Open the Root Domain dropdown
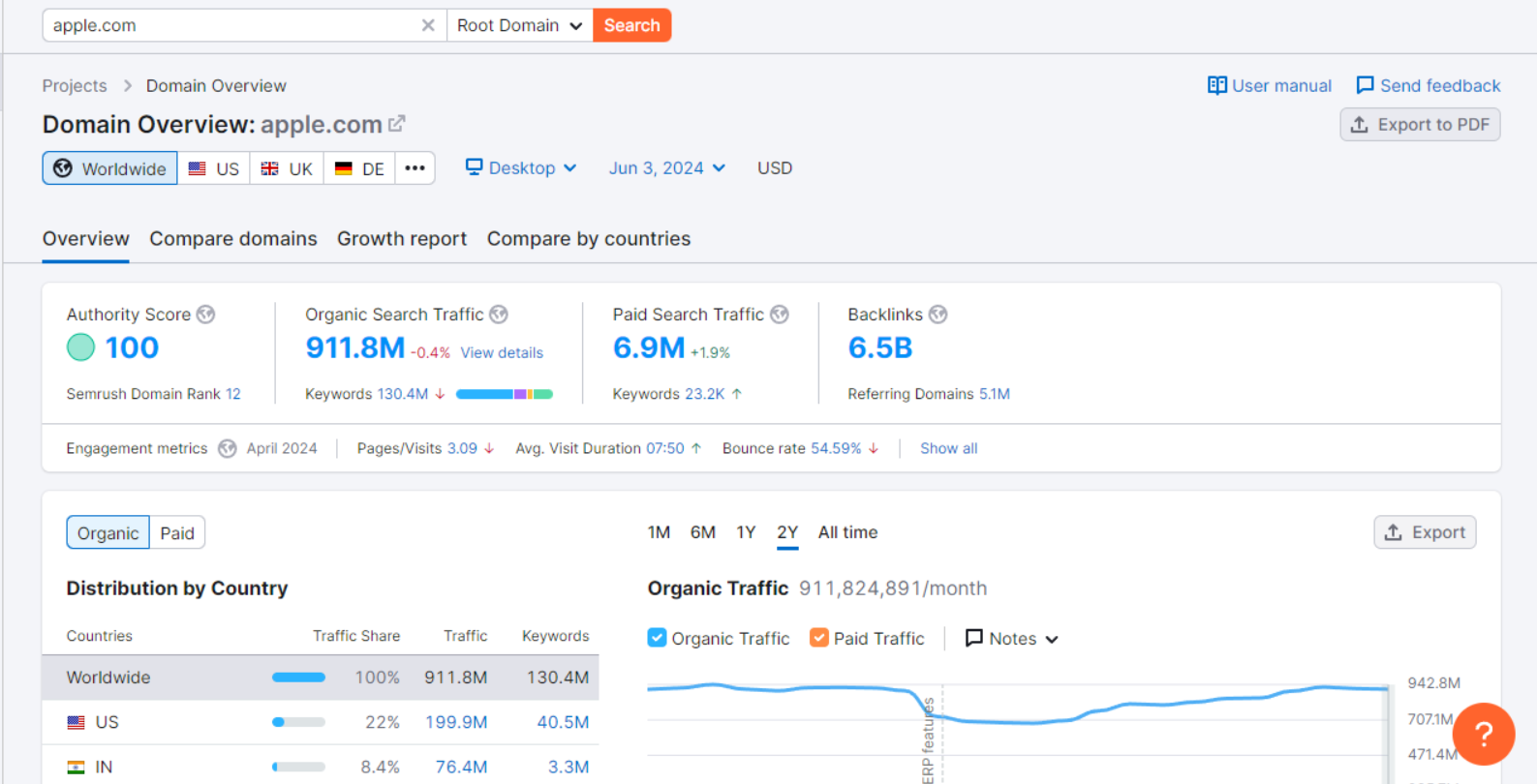 [x=519, y=25]
